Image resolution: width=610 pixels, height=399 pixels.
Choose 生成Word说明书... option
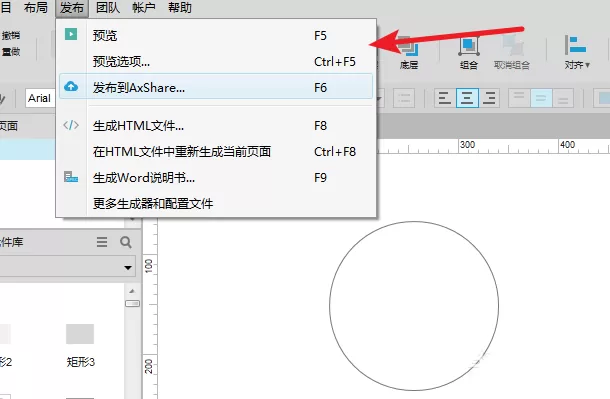tap(216, 178)
